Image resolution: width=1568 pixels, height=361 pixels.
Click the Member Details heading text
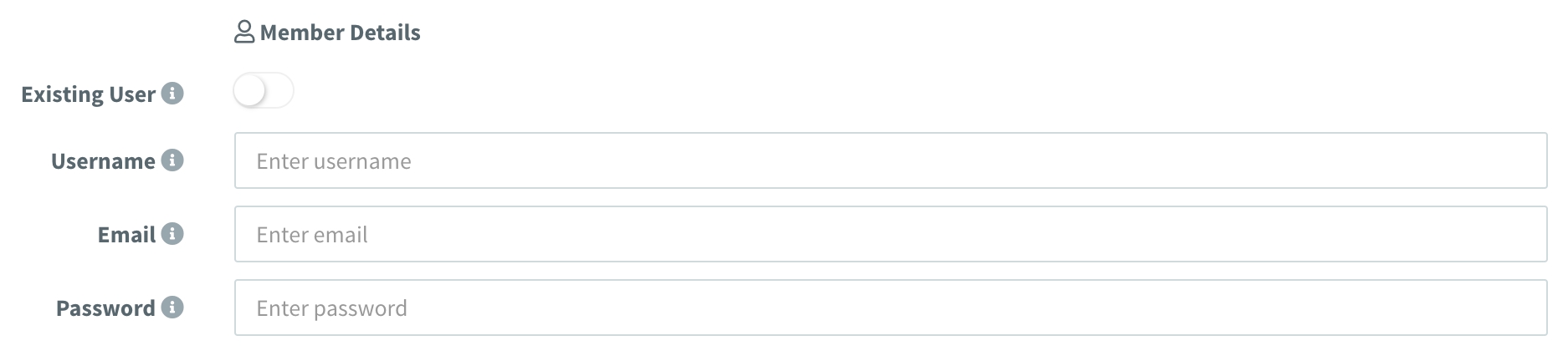pyautogui.click(x=340, y=33)
